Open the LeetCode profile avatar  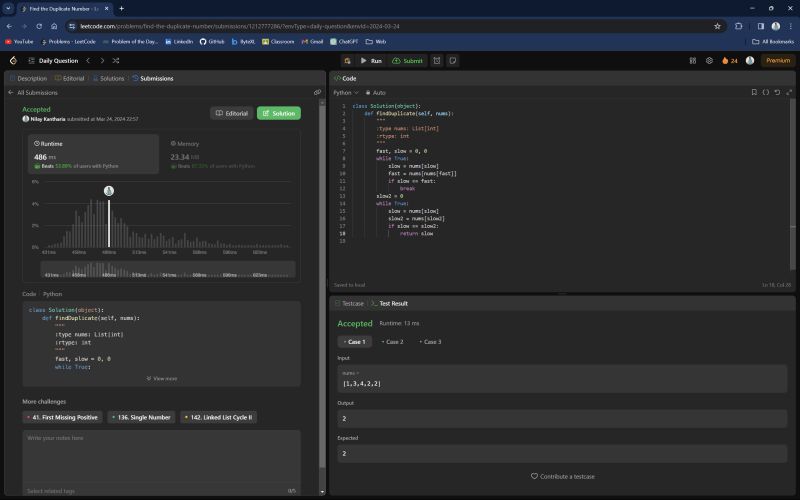tap(750, 60)
